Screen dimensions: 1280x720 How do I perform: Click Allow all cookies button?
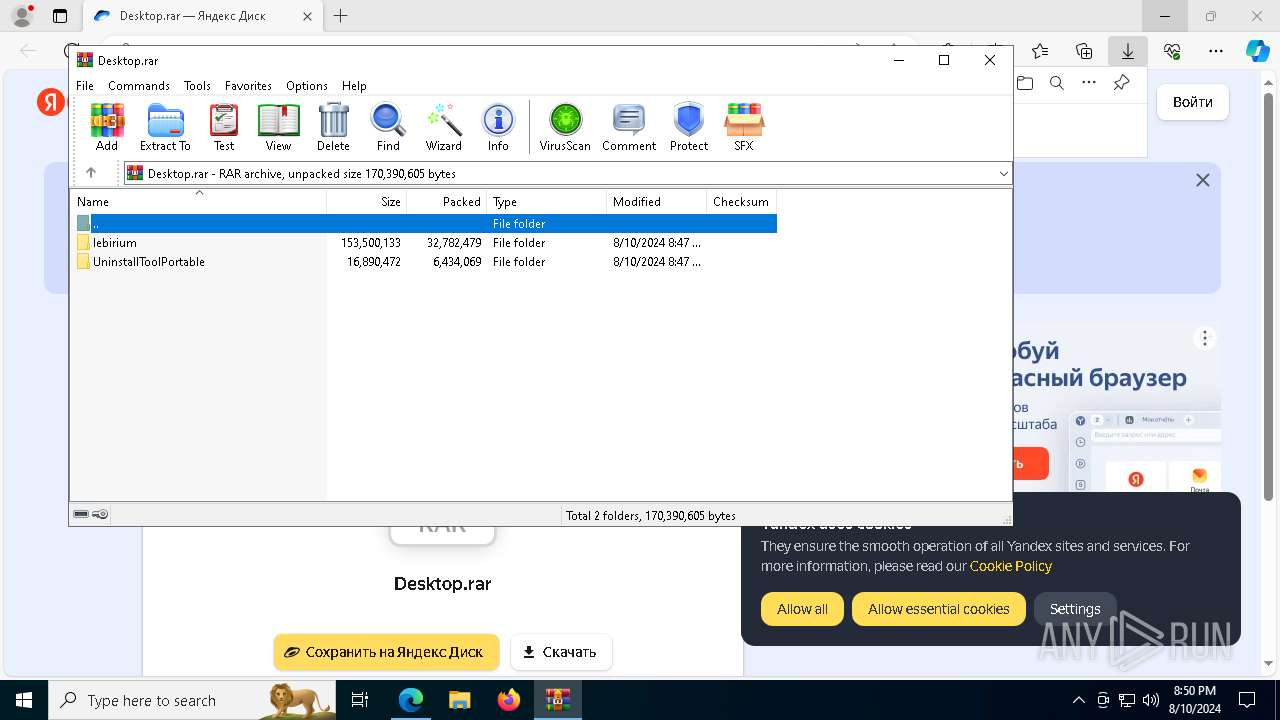[x=802, y=609]
